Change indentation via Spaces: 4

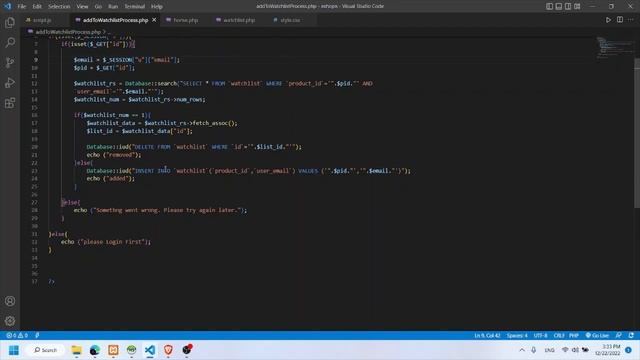(x=517, y=335)
